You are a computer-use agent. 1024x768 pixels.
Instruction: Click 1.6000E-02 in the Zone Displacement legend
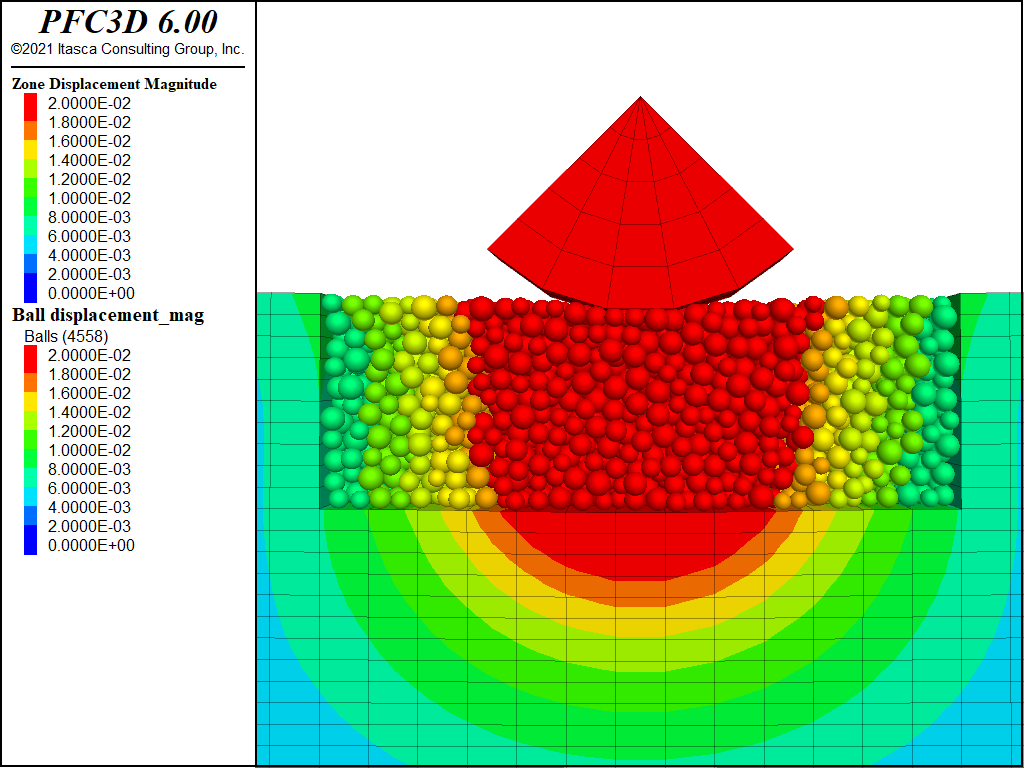coord(89,141)
